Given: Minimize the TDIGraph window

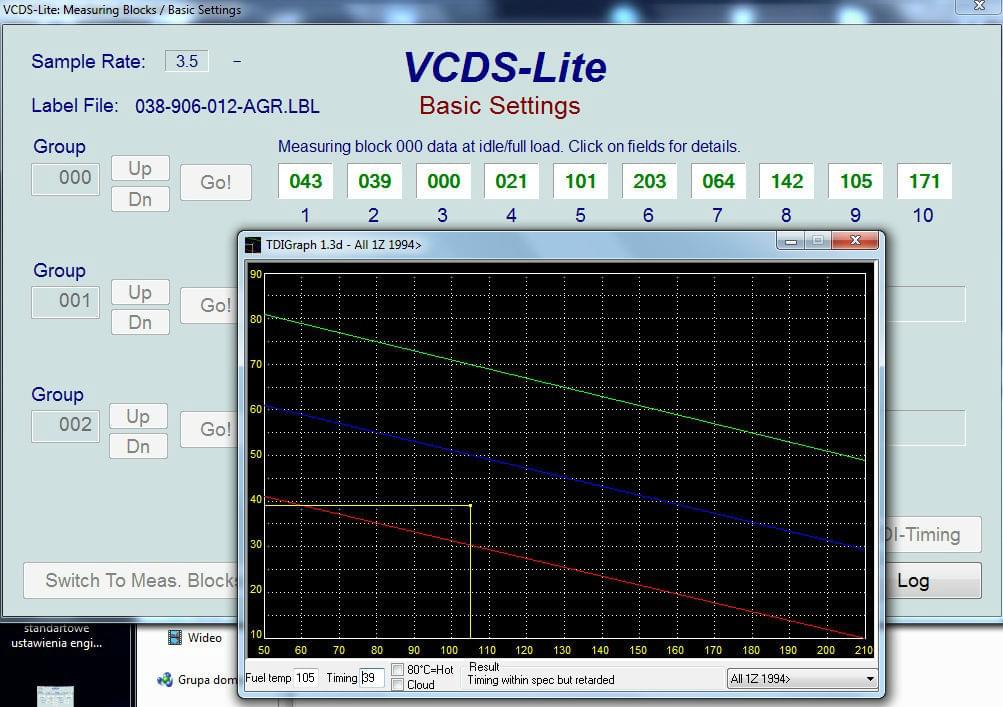Looking at the screenshot, I should pyautogui.click(x=791, y=241).
